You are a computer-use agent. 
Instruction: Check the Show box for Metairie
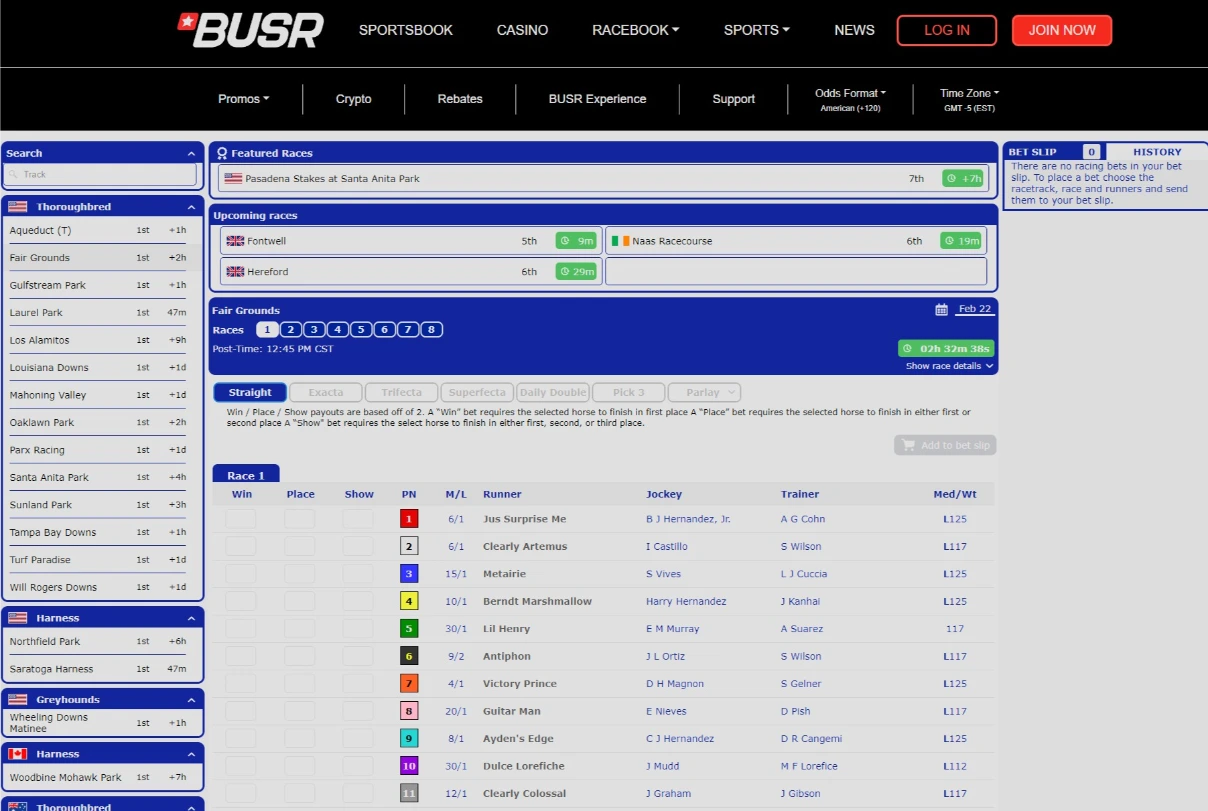click(x=359, y=573)
